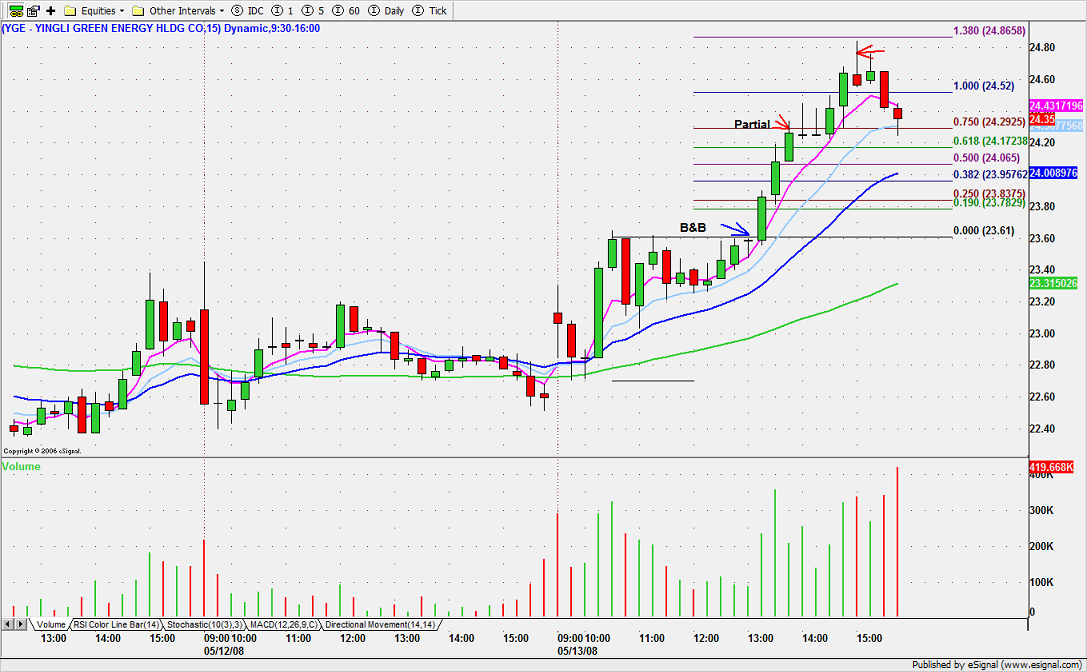Open the RSI Color Line Bar(14) tab

point(116,625)
